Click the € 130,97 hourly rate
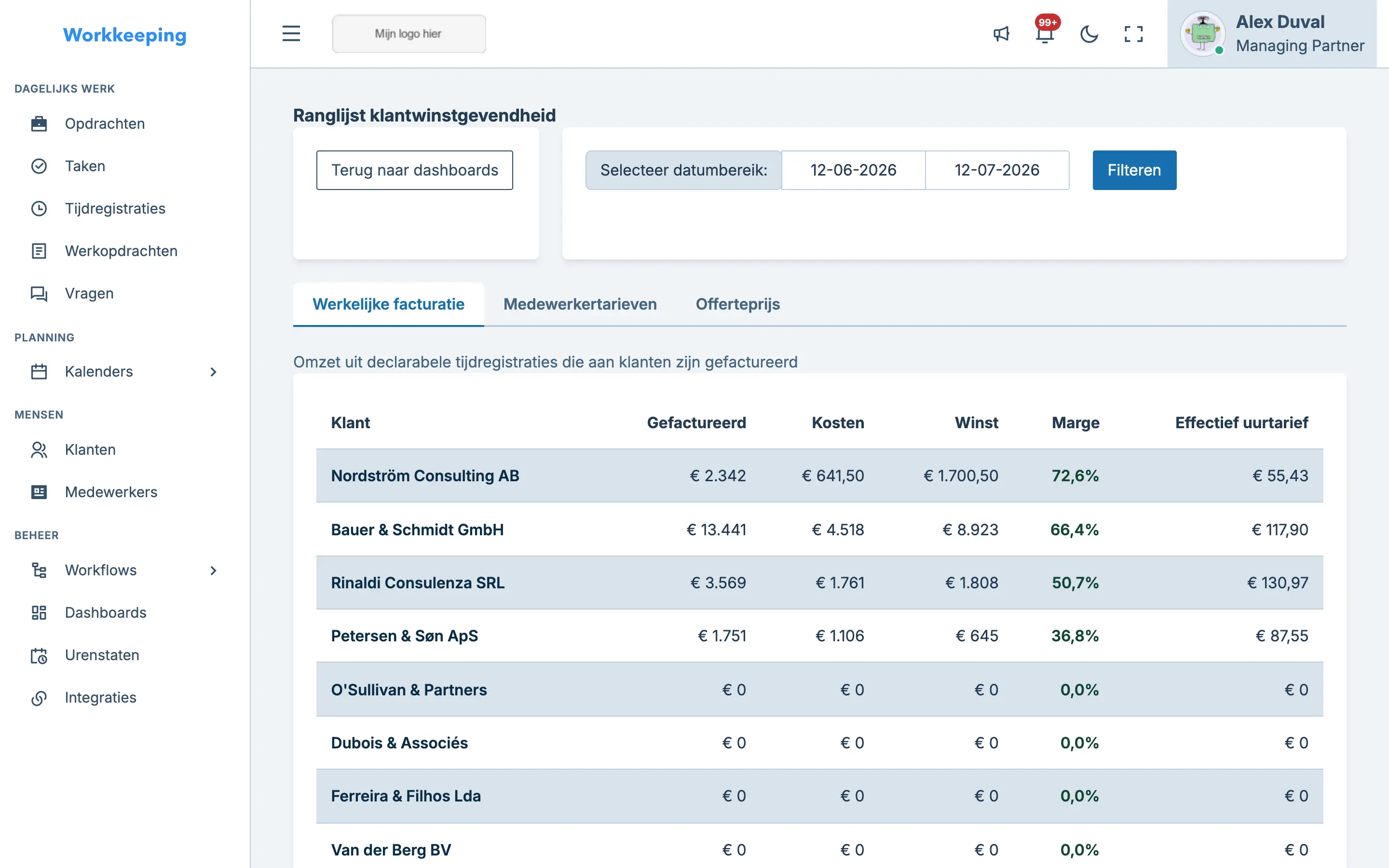 point(1278,583)
